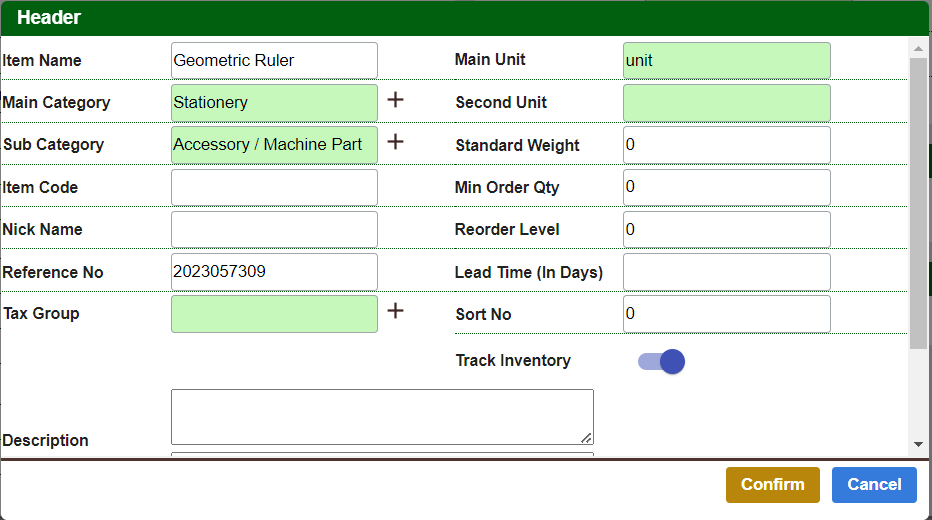Focus the Item Code input box
The height and width of the screenshot is (520, 932).
[274, 187]
